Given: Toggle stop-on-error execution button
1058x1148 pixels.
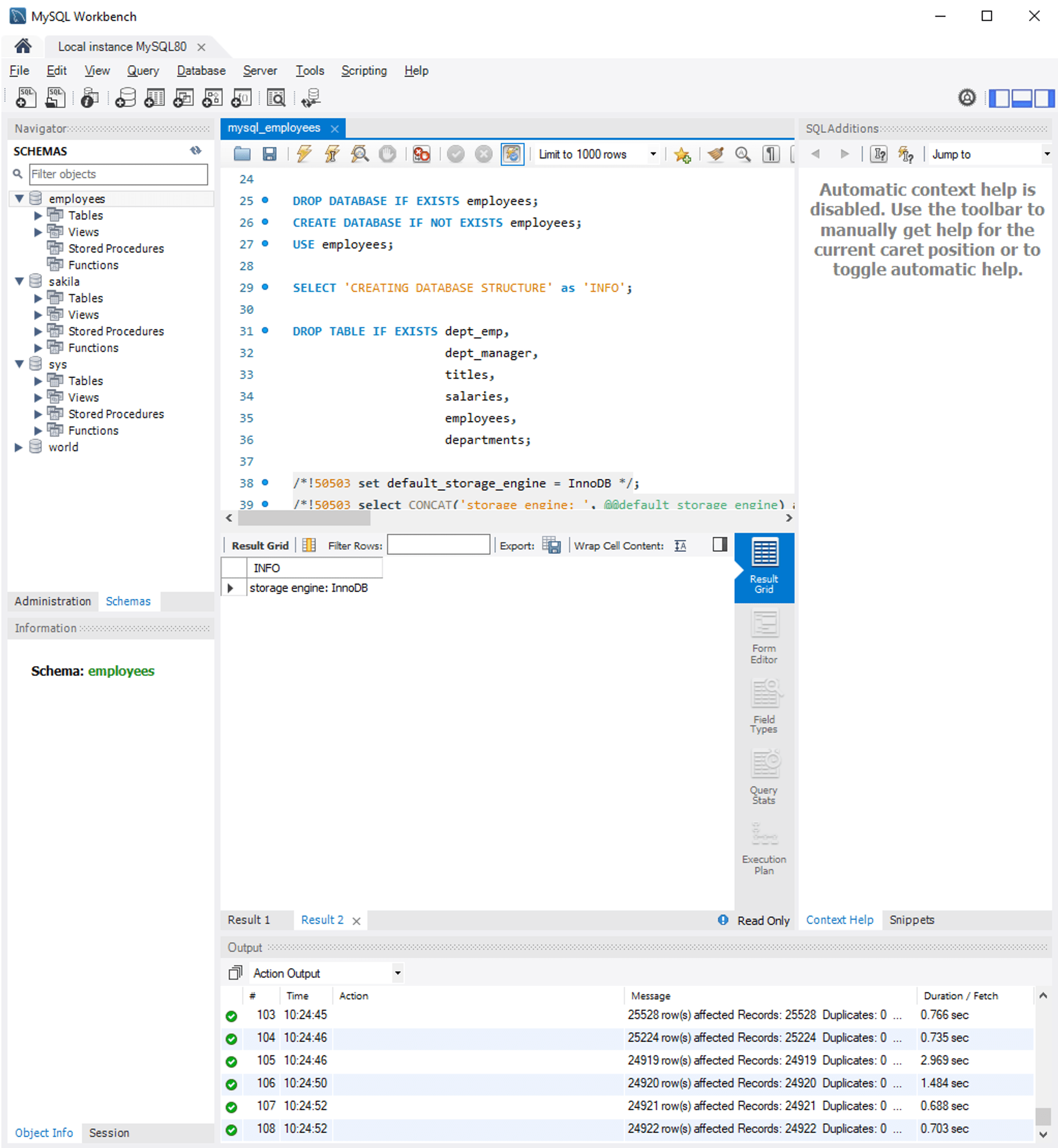Looking at the screenshot, I should pyautogui.click(x=422, y=154).
